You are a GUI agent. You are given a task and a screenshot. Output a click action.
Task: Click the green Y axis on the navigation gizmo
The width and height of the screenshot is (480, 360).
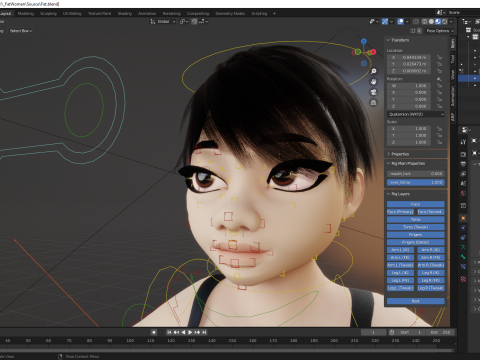coord(358,52)
